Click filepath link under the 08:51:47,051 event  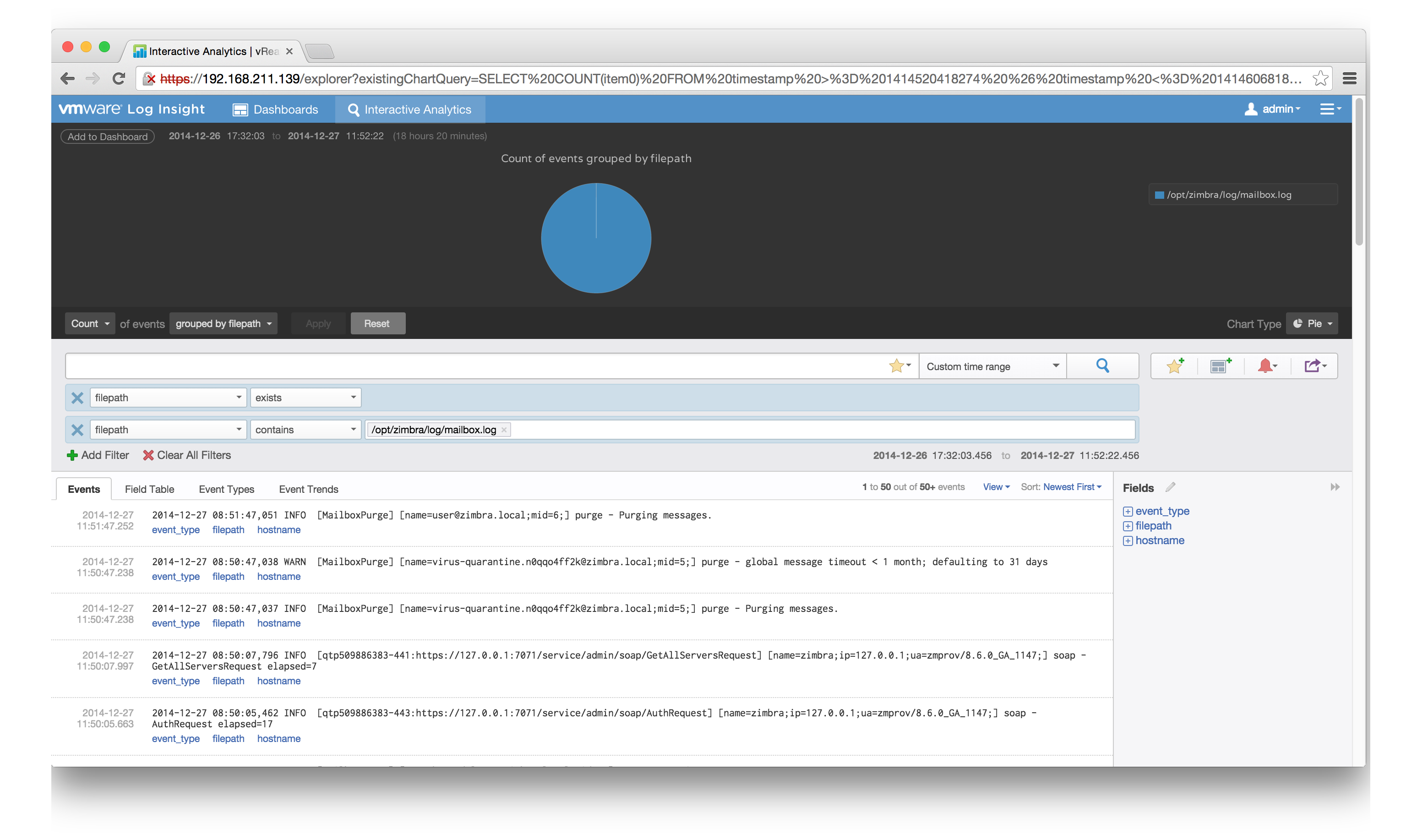pos(228,530)
